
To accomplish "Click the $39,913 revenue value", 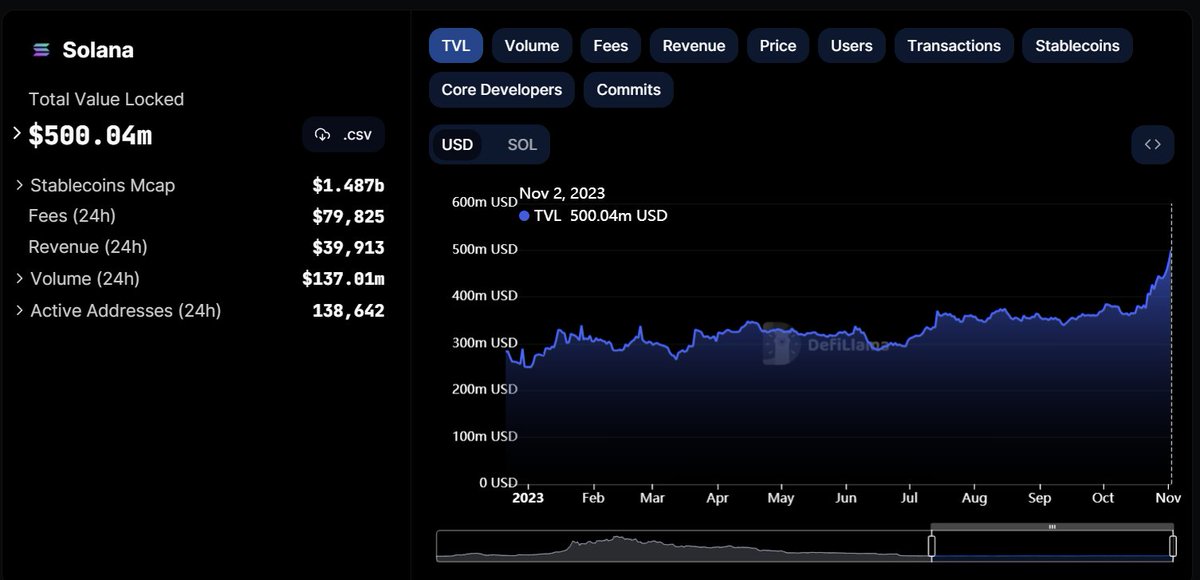I will click(348, 248).
